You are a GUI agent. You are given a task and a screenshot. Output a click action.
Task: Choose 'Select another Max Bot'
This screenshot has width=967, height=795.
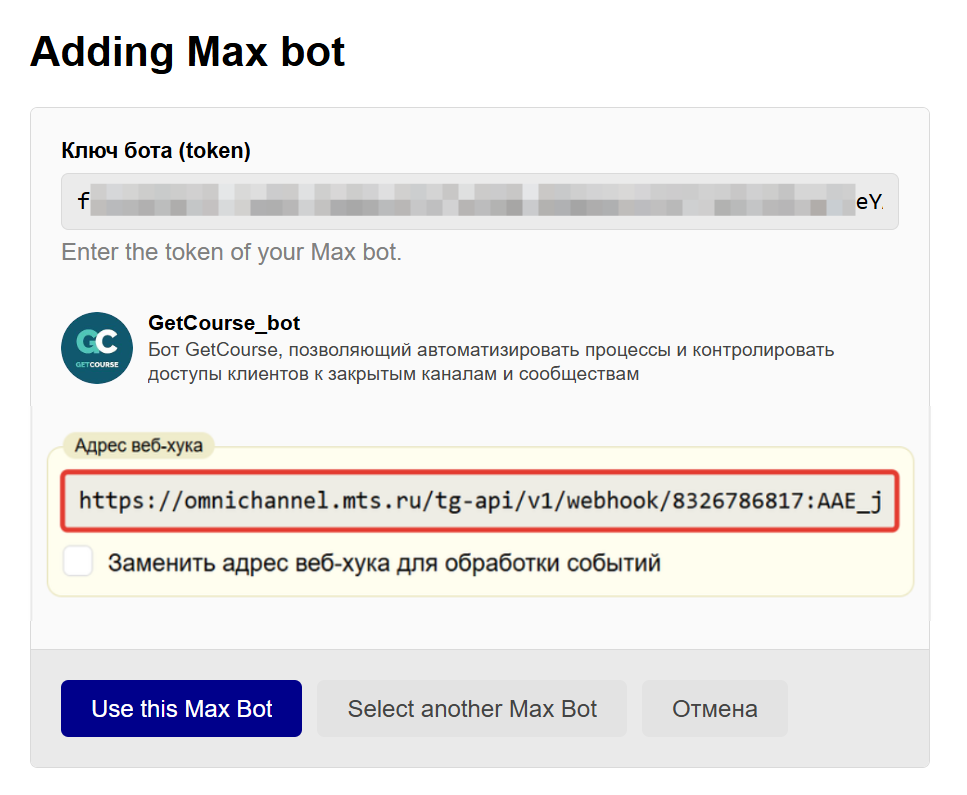472,709
